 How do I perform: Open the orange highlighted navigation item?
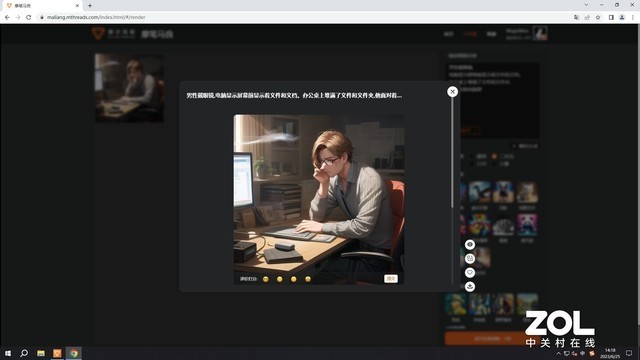(470, 34)
